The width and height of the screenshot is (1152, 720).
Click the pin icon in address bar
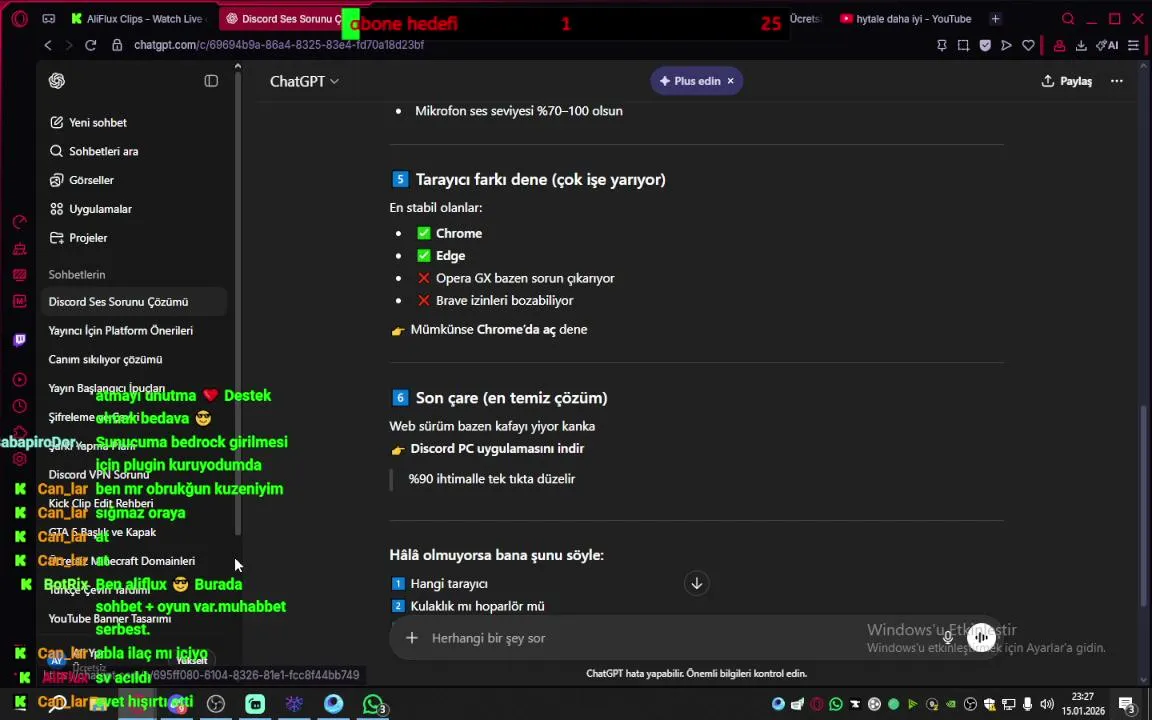click(x=942, y=46)
